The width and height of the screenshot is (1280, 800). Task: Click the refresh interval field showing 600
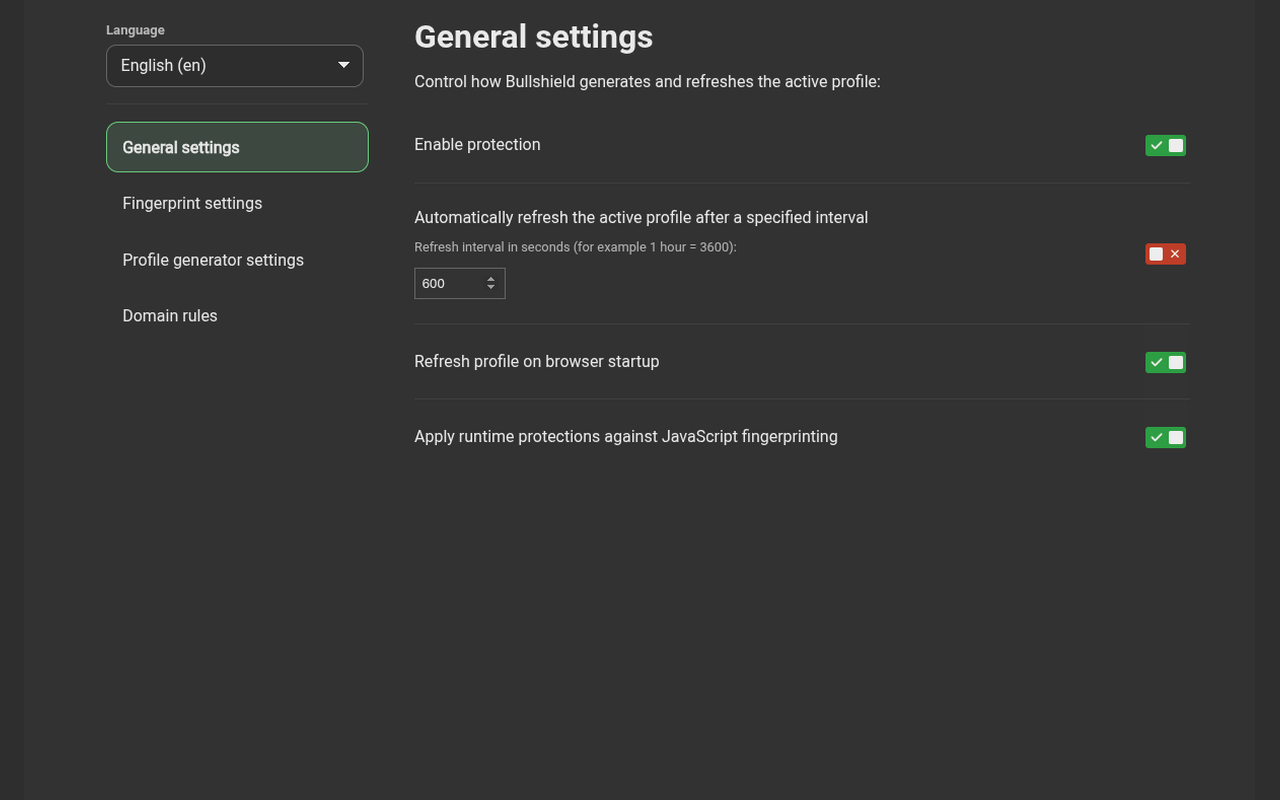click(x=459, y=283)
